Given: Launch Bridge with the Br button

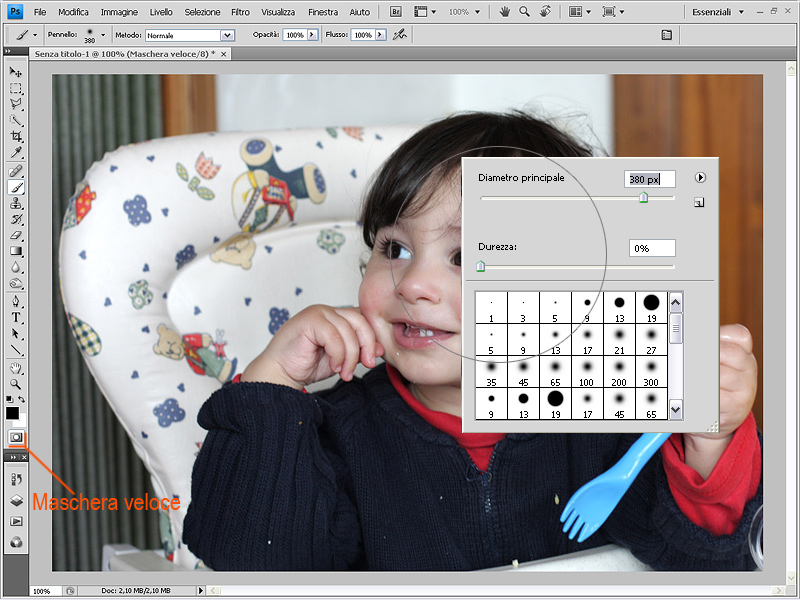Looking at the screenshot, I should click(x=396, y=12).
